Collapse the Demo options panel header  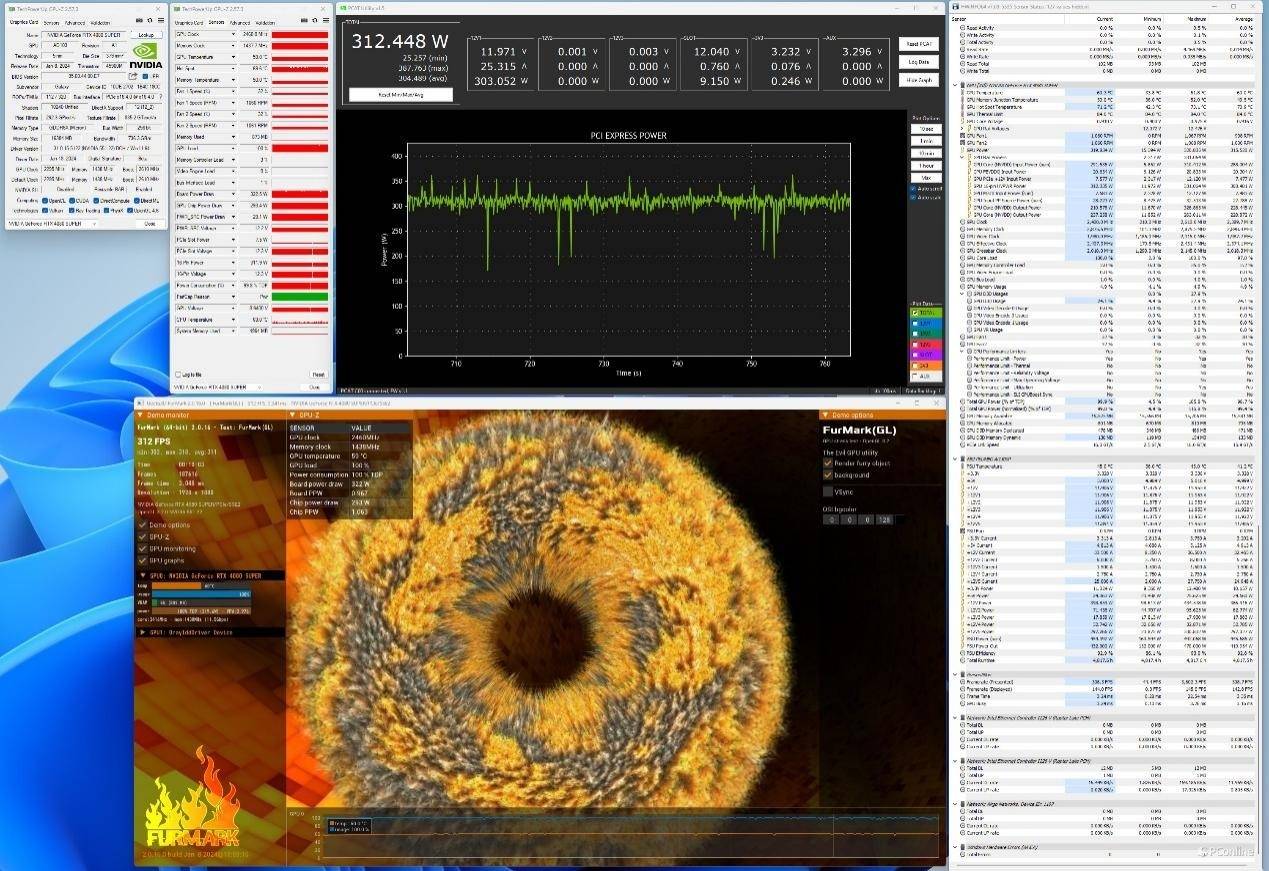[x=826, y=415]
